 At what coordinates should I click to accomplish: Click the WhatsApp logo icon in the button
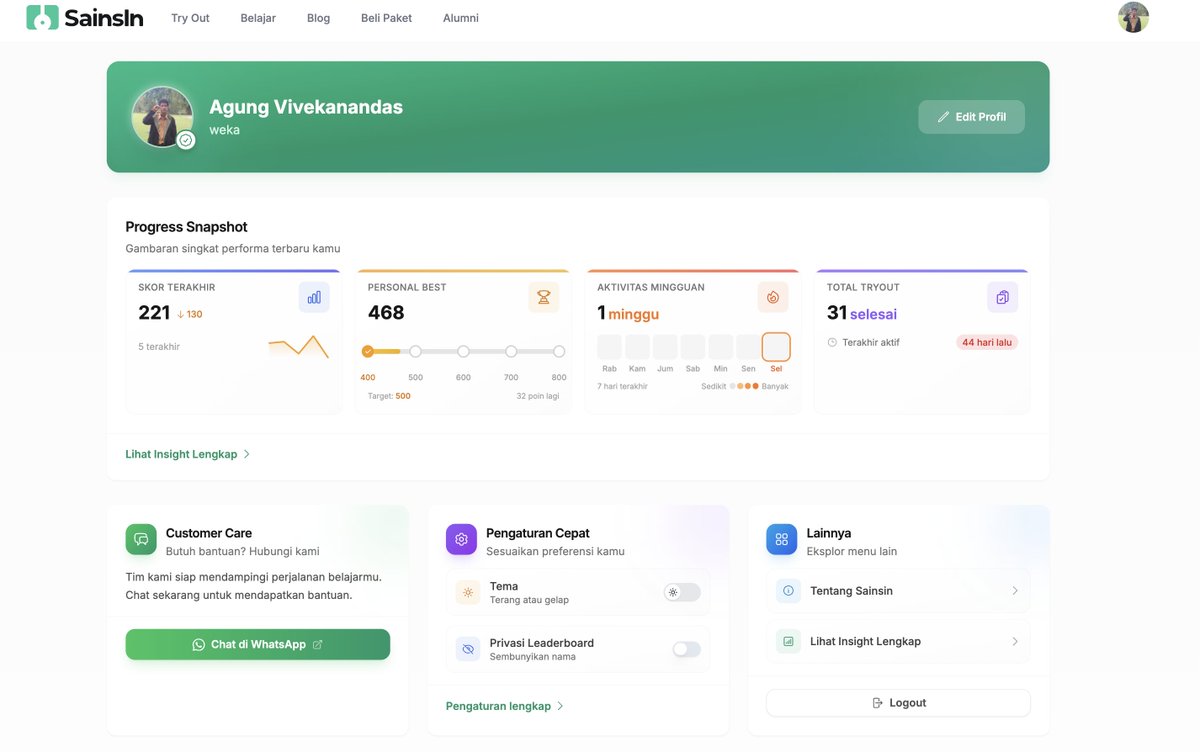click(198, 645)
